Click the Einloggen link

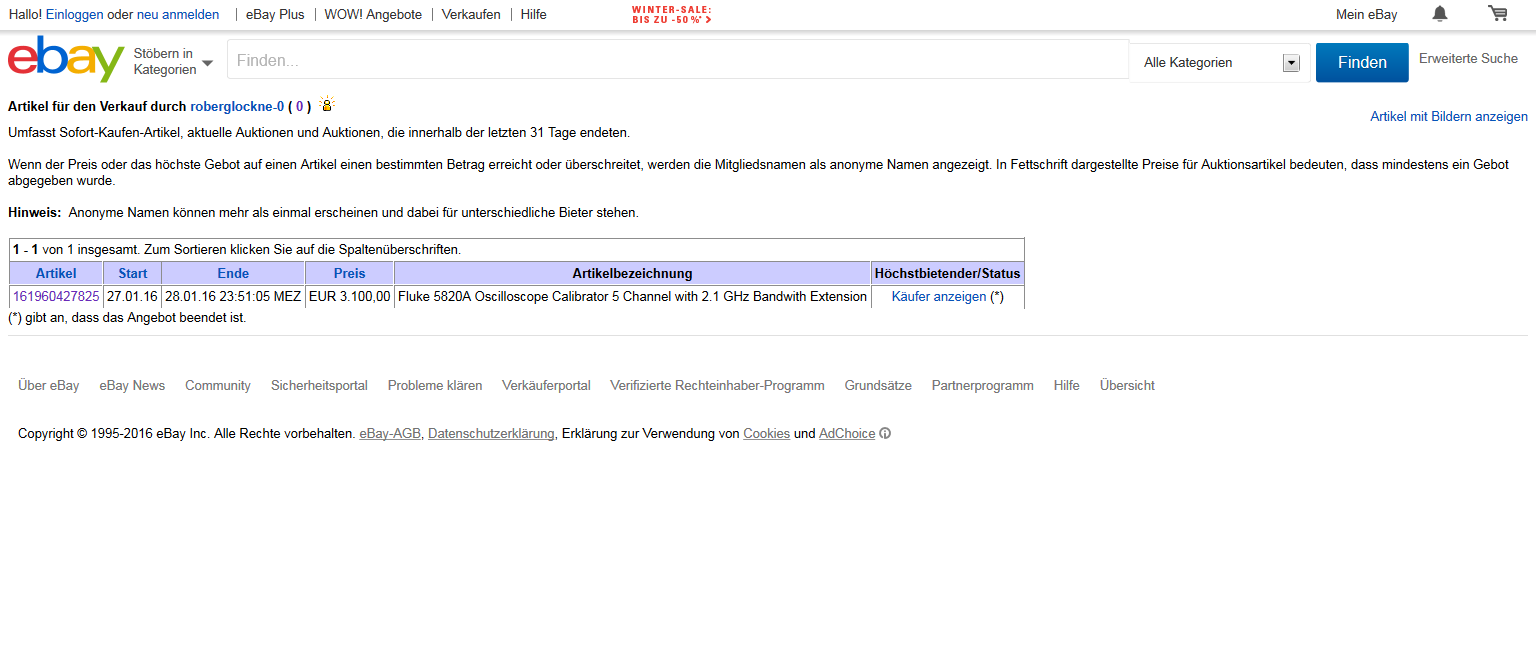pos(75,15)
